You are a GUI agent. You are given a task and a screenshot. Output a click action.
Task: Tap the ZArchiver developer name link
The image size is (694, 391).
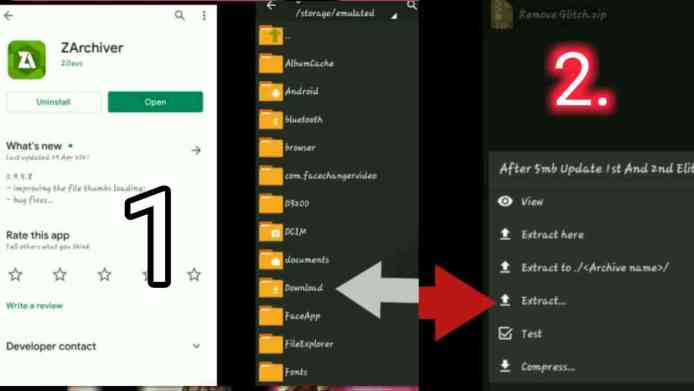(x=72, y=63)
